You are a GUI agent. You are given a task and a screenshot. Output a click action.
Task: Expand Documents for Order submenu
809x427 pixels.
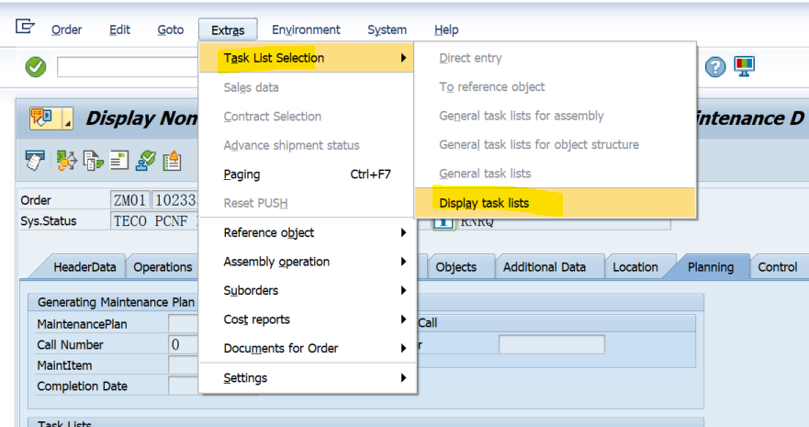[306, 348]
